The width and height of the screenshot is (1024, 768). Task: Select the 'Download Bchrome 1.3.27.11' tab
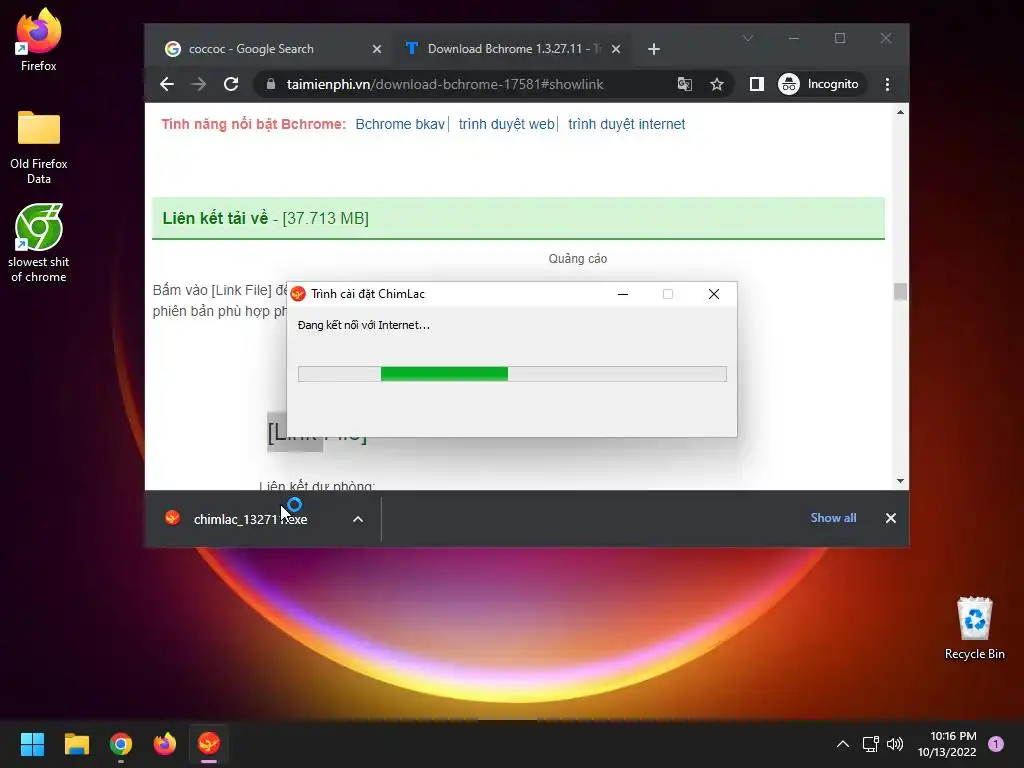tap(512, 49)
